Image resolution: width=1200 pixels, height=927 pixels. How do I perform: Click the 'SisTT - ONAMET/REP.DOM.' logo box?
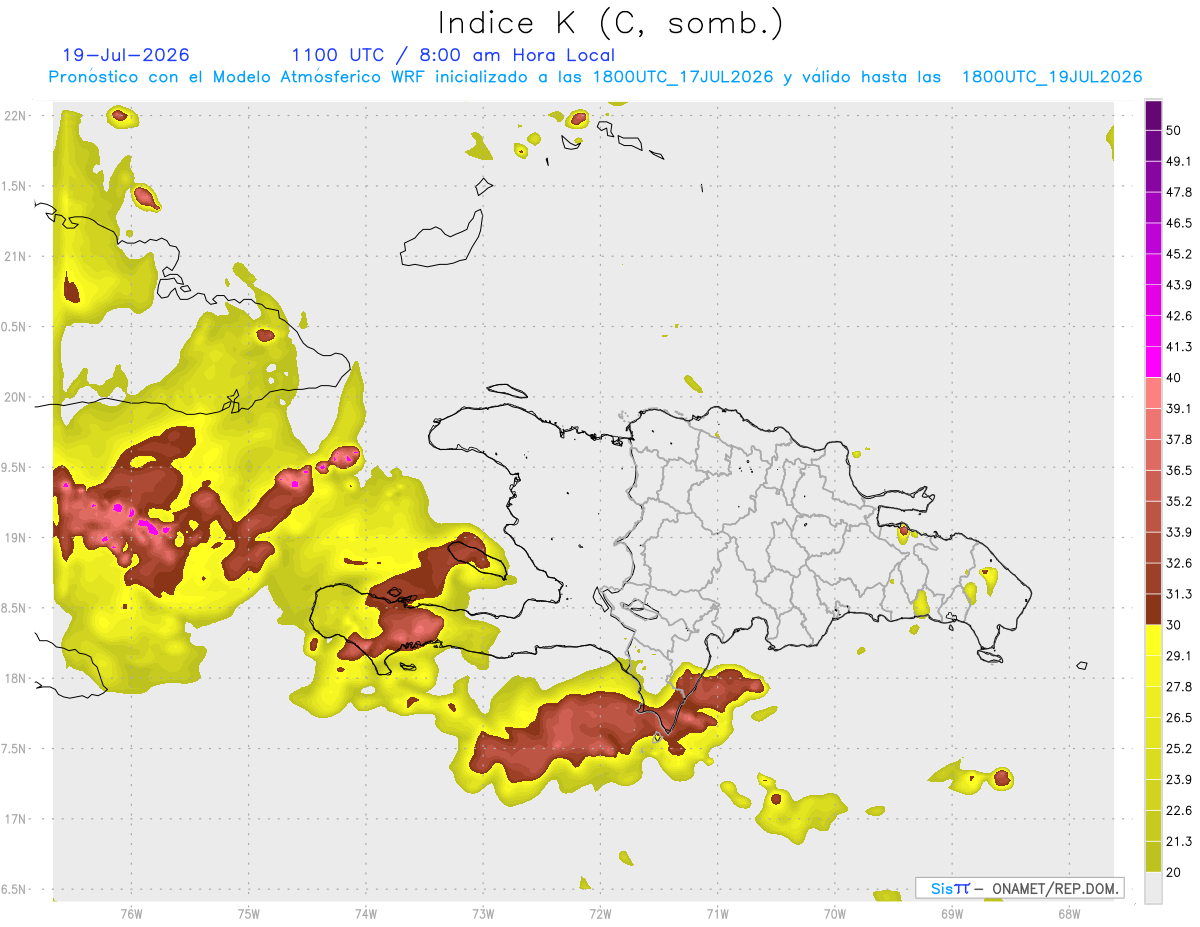1019,888
